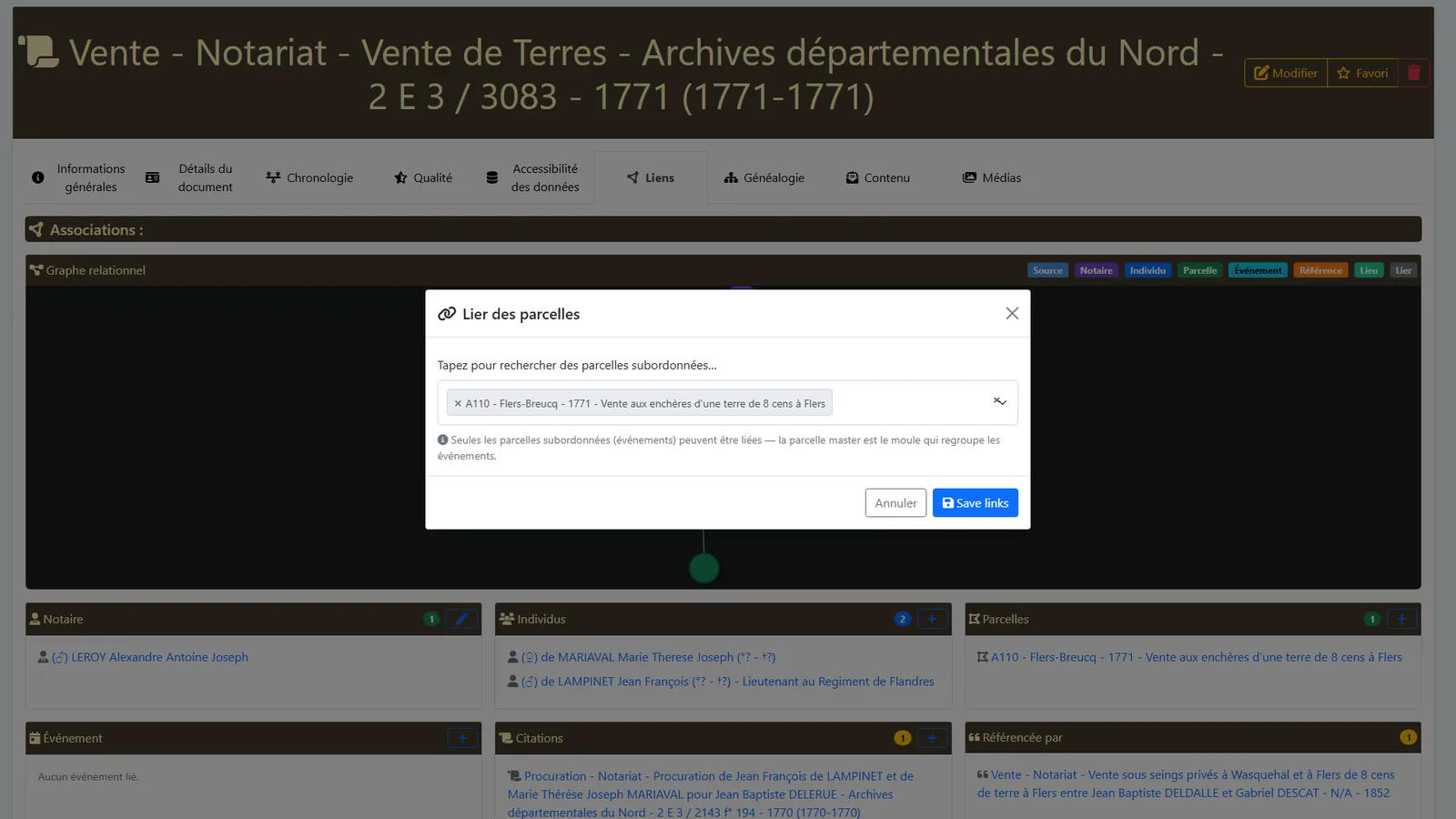Click the Modifier edit button
Image resolution: width=1456 pixels, height=819 pixels.
coord(1286,73)
